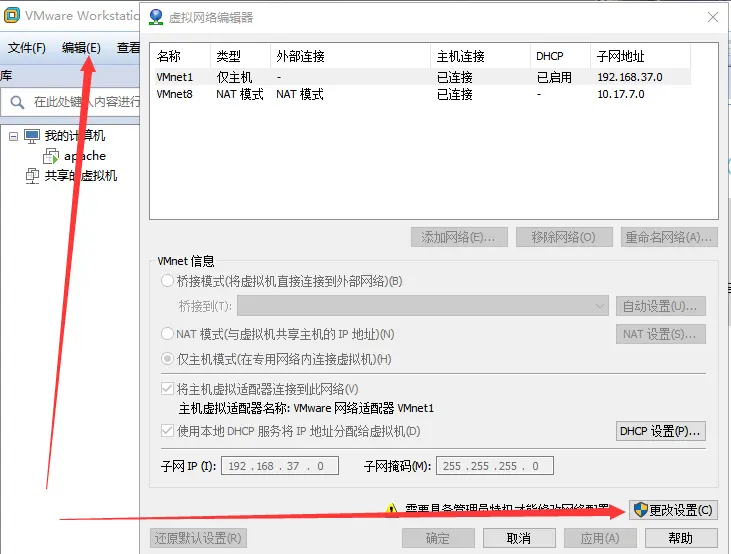The height and width of the screenshot is (554, 731).
Task: Click the 已启用 DHCP cell
Action: click(554, 77)
